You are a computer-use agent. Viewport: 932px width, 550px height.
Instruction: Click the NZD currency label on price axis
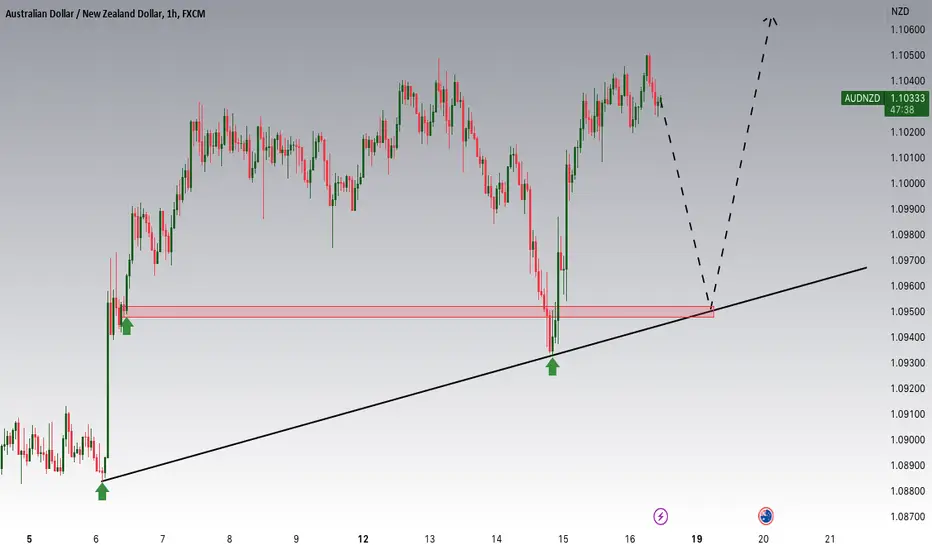click(900, 11)
